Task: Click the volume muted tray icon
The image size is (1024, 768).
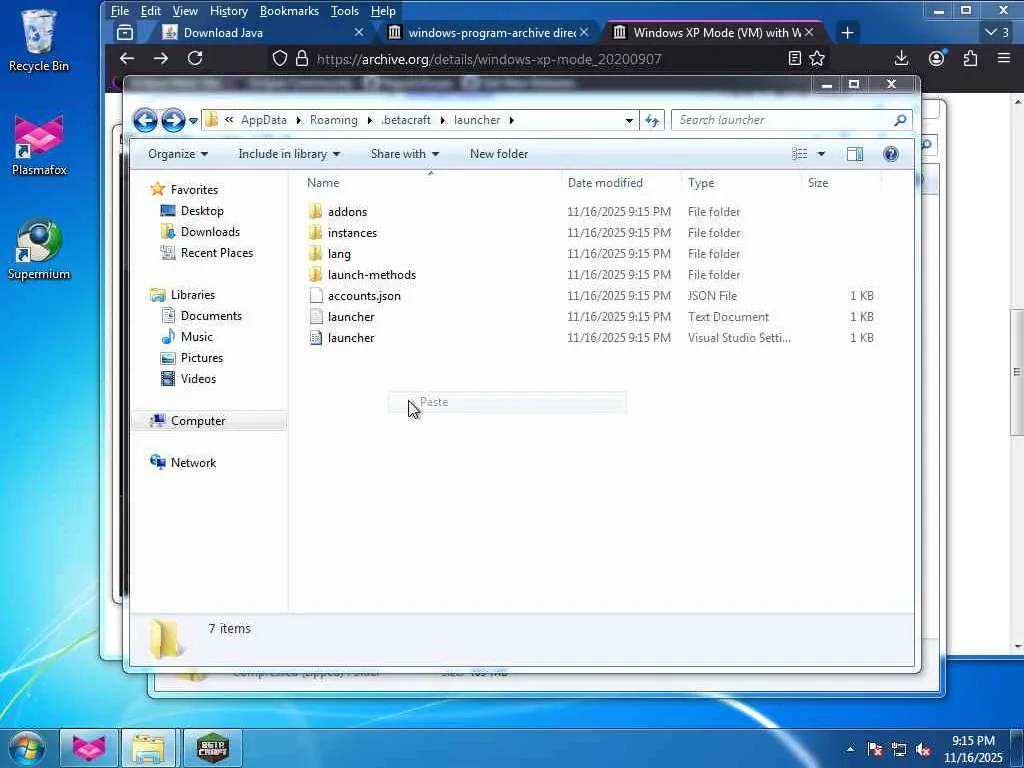Action: tap(923, 750)
